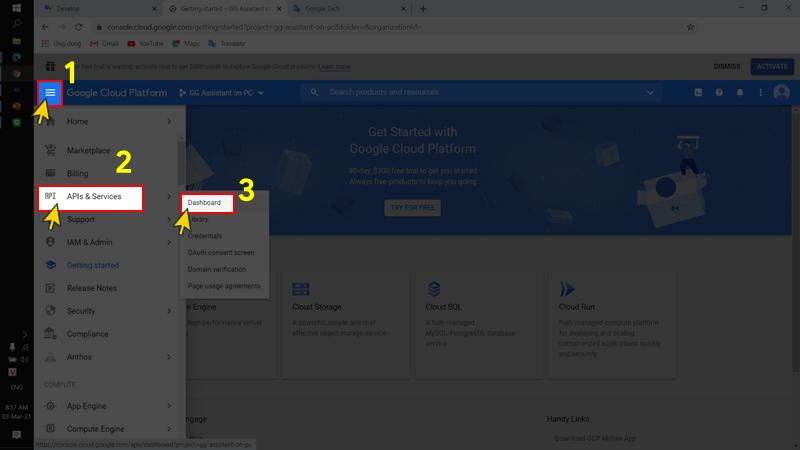The width and height of the screenshot is (800, 450).
Task: Click the DISMISS button
Action: 727,67
